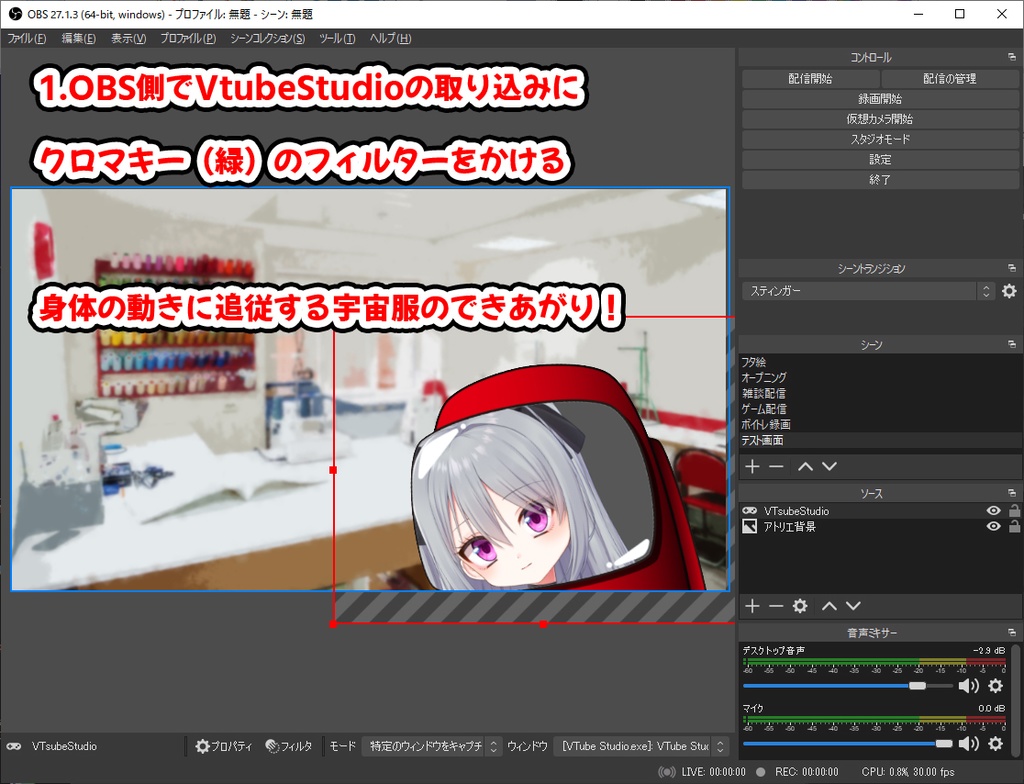Image resolution: width=1024 pixels, height=784 pixels.
Task: Start virtual camera with 仮想カメラ開始
Action: (x=880, y=119)
